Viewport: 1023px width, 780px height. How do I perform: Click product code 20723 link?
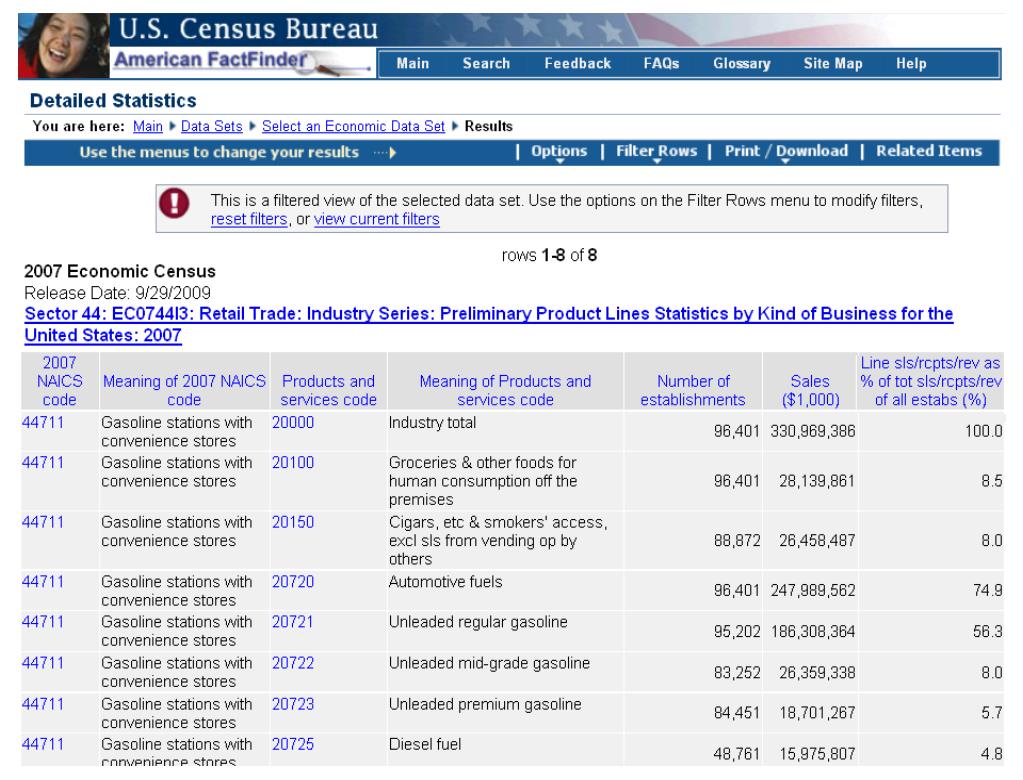pos(293,704)
